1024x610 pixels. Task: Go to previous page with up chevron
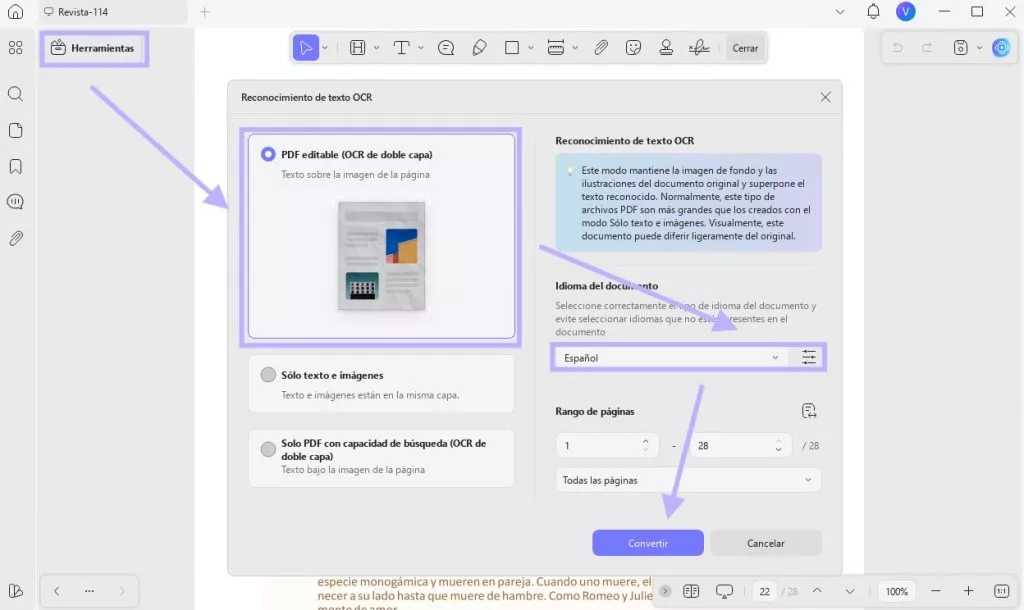click(817, 591)
